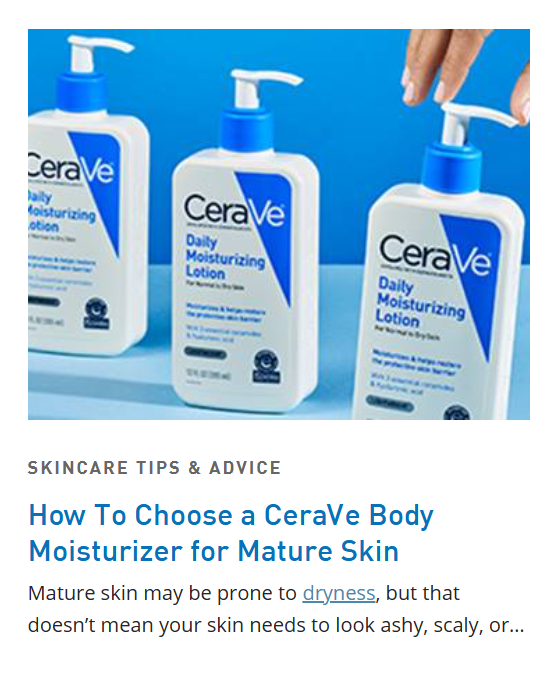Open the "Skincare Tips & Advice" category
This screenshot has height=700, width=560.
155,468
